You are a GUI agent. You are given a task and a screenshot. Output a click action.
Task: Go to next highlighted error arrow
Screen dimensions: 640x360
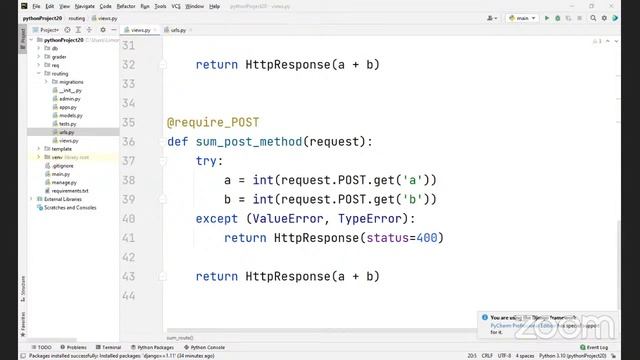(616, 41)
